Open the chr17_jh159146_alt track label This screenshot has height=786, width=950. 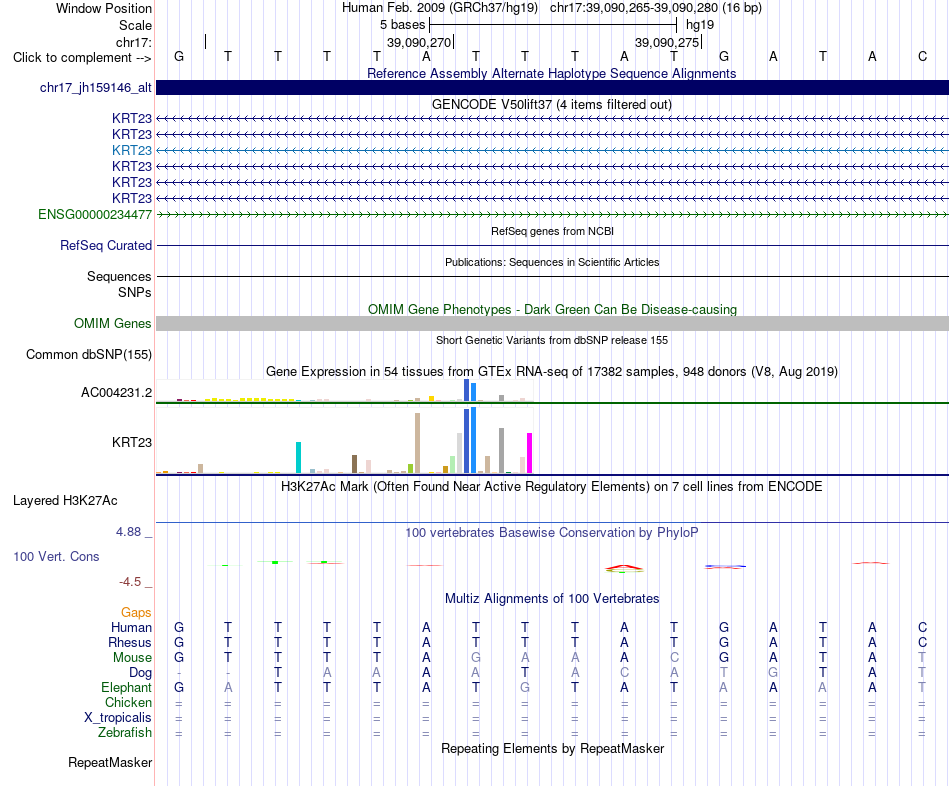pos(96,87)
